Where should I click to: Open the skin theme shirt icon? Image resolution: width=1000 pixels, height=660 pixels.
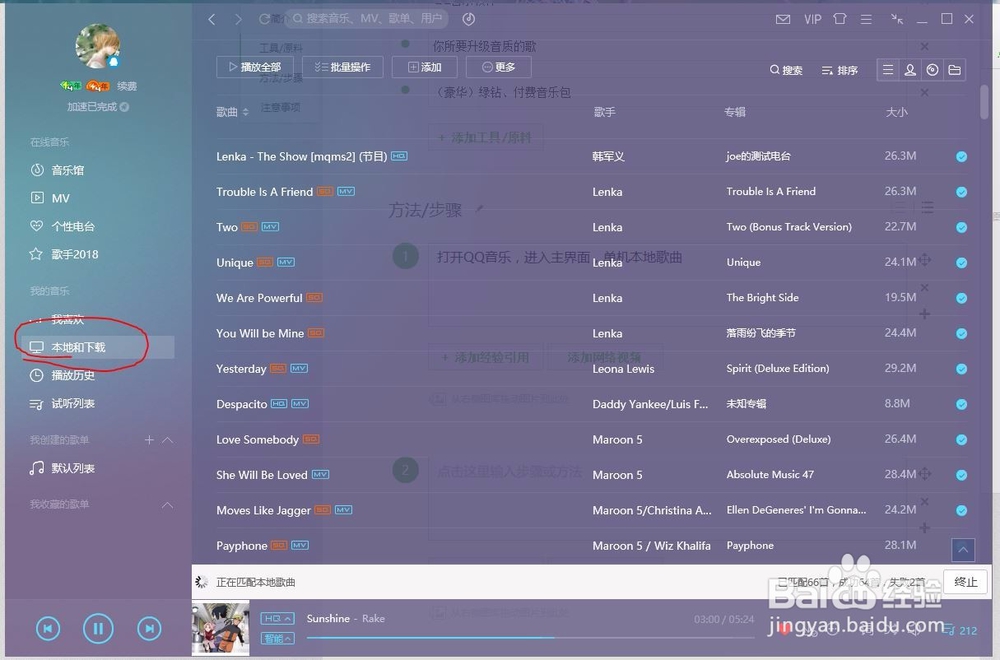(x=840, y=19)
